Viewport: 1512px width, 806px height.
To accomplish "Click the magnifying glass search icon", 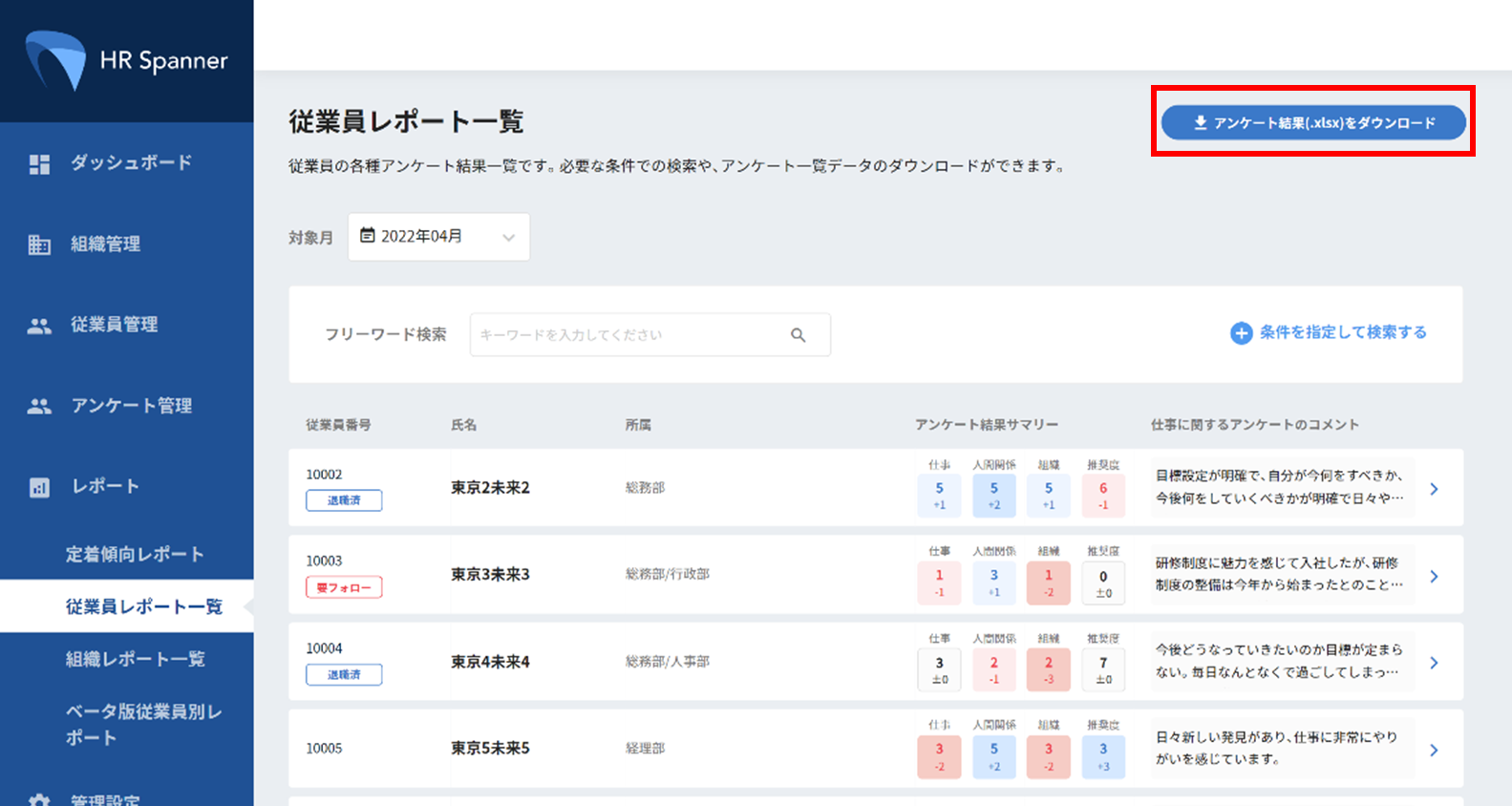I will coord(798,335).
